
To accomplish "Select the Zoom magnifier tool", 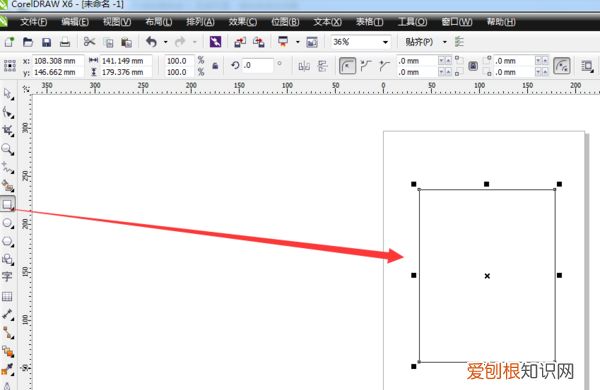I will pos(8,149).
